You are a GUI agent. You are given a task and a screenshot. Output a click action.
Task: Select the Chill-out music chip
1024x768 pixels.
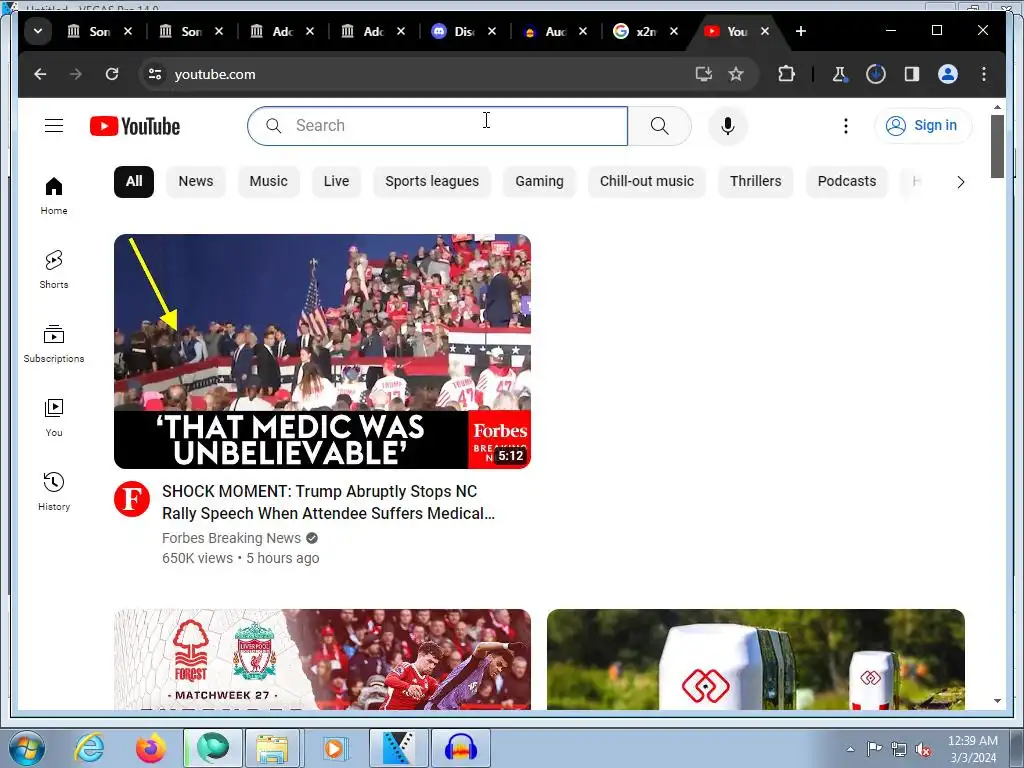tap(647, 182)
